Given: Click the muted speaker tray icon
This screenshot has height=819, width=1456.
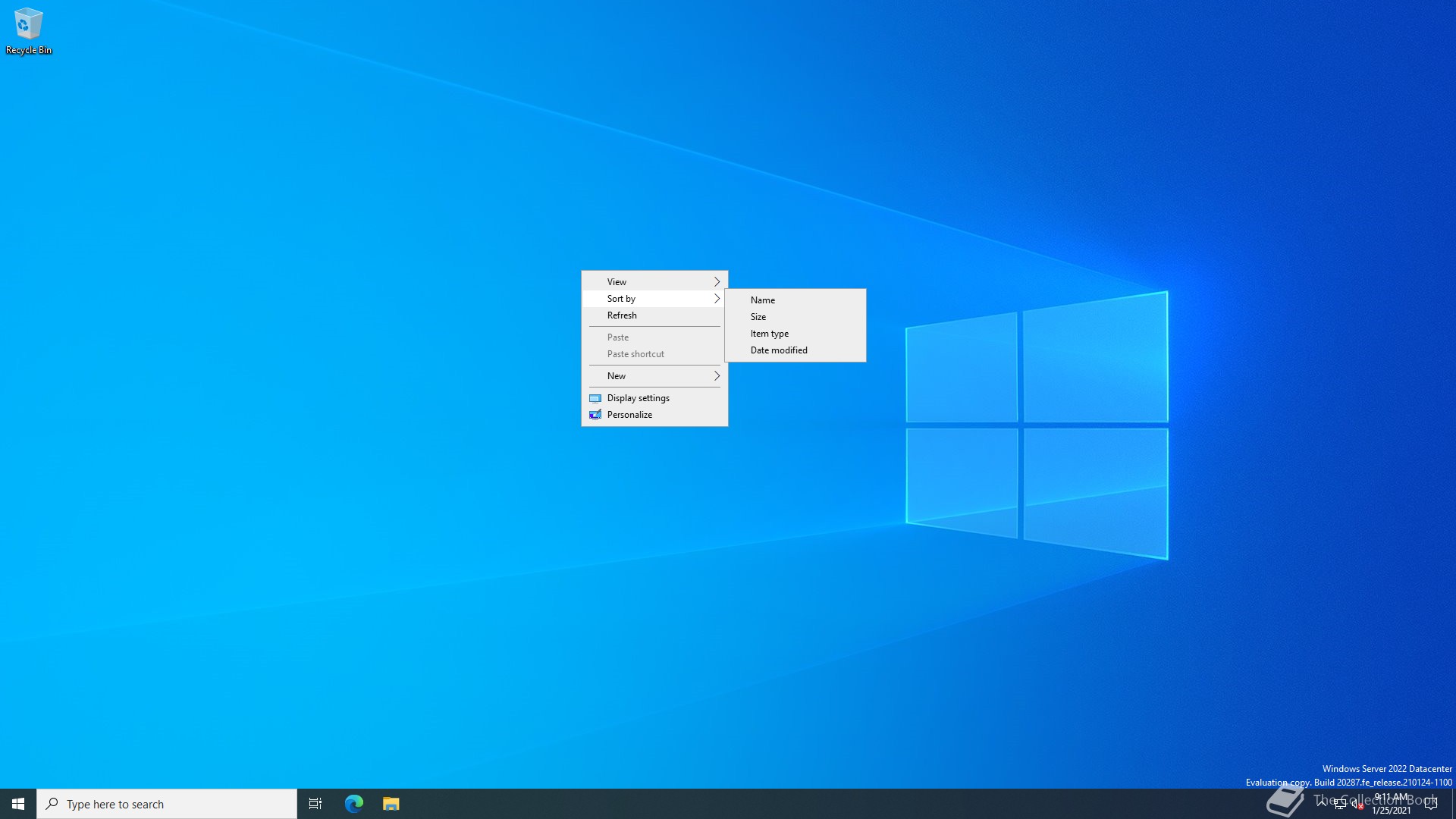Looking at the screenshot, I should tap(1356, 805).
